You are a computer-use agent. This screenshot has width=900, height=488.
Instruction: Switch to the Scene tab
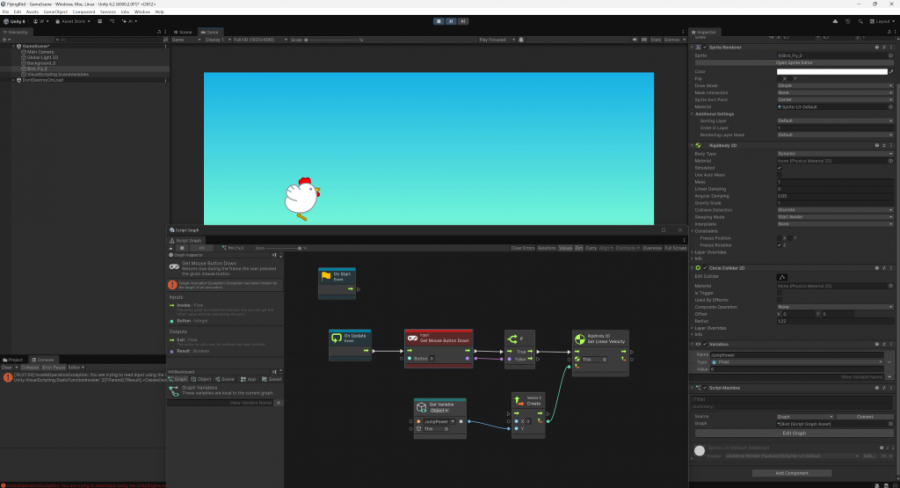click(185, 32)
